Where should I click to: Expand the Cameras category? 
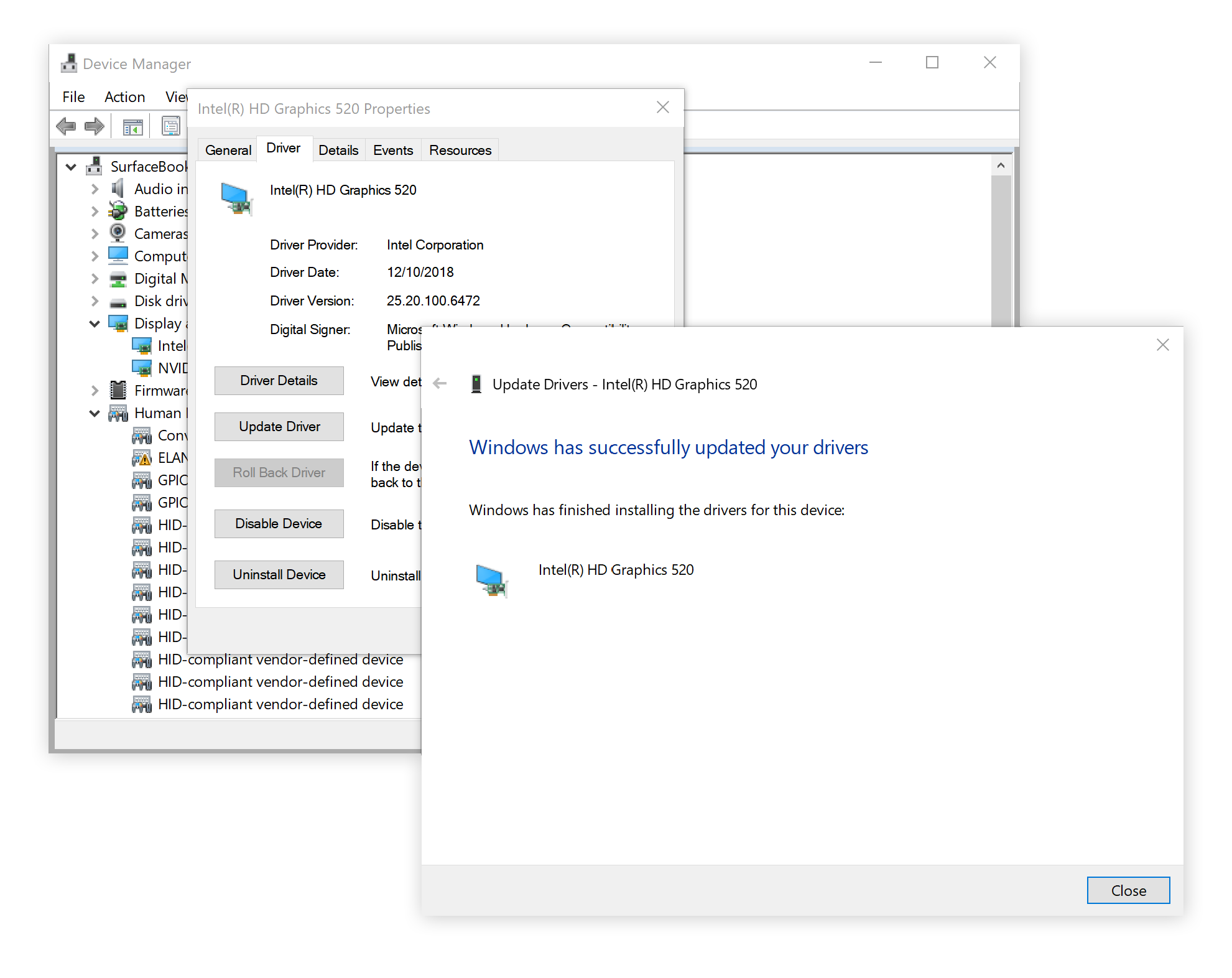[95, 234]
